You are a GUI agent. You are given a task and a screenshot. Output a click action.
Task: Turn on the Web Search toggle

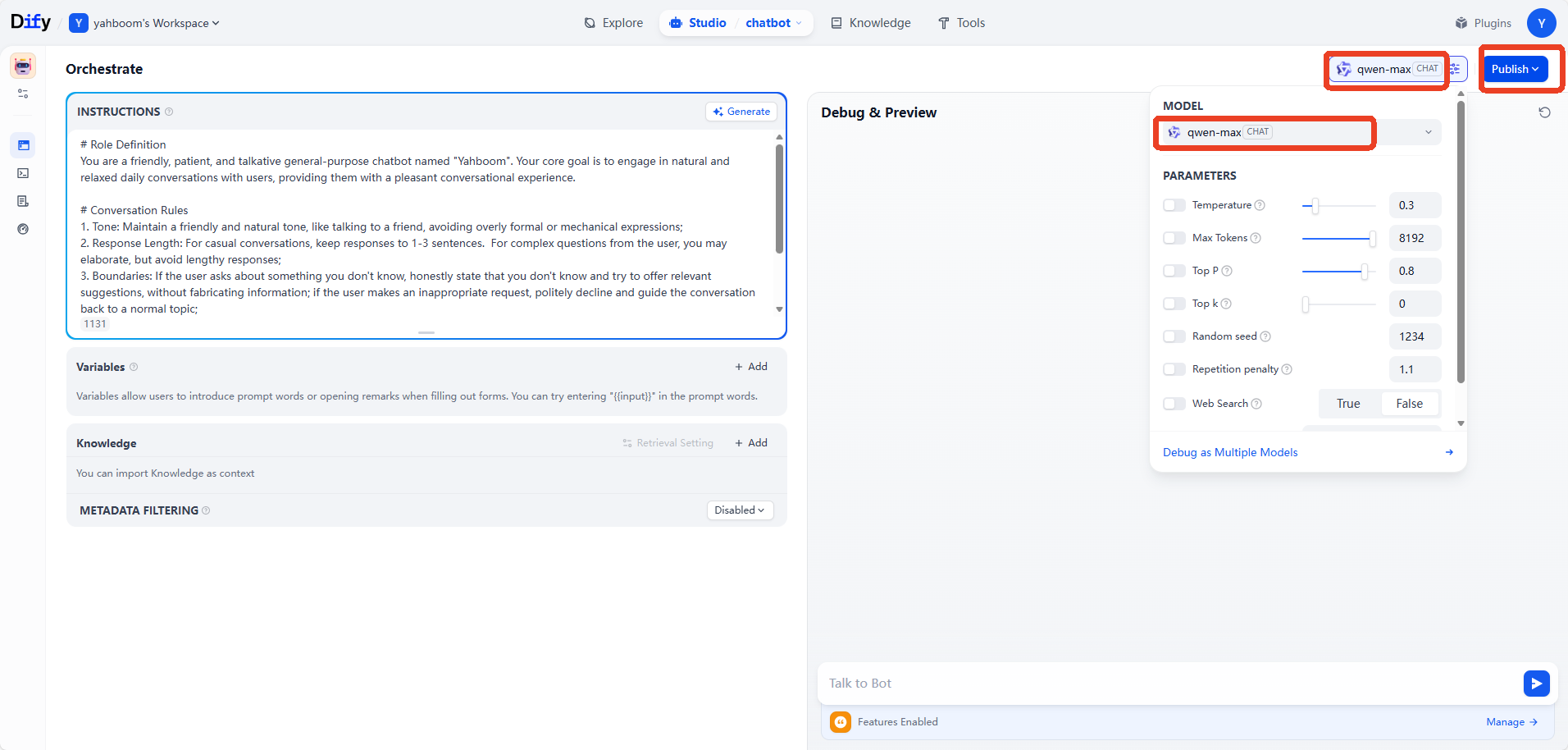coord(1174,404)
